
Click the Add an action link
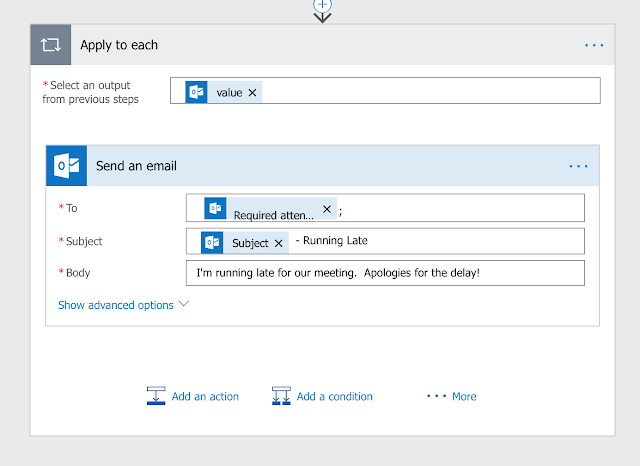pyautogui.click(x=205, y=397)
